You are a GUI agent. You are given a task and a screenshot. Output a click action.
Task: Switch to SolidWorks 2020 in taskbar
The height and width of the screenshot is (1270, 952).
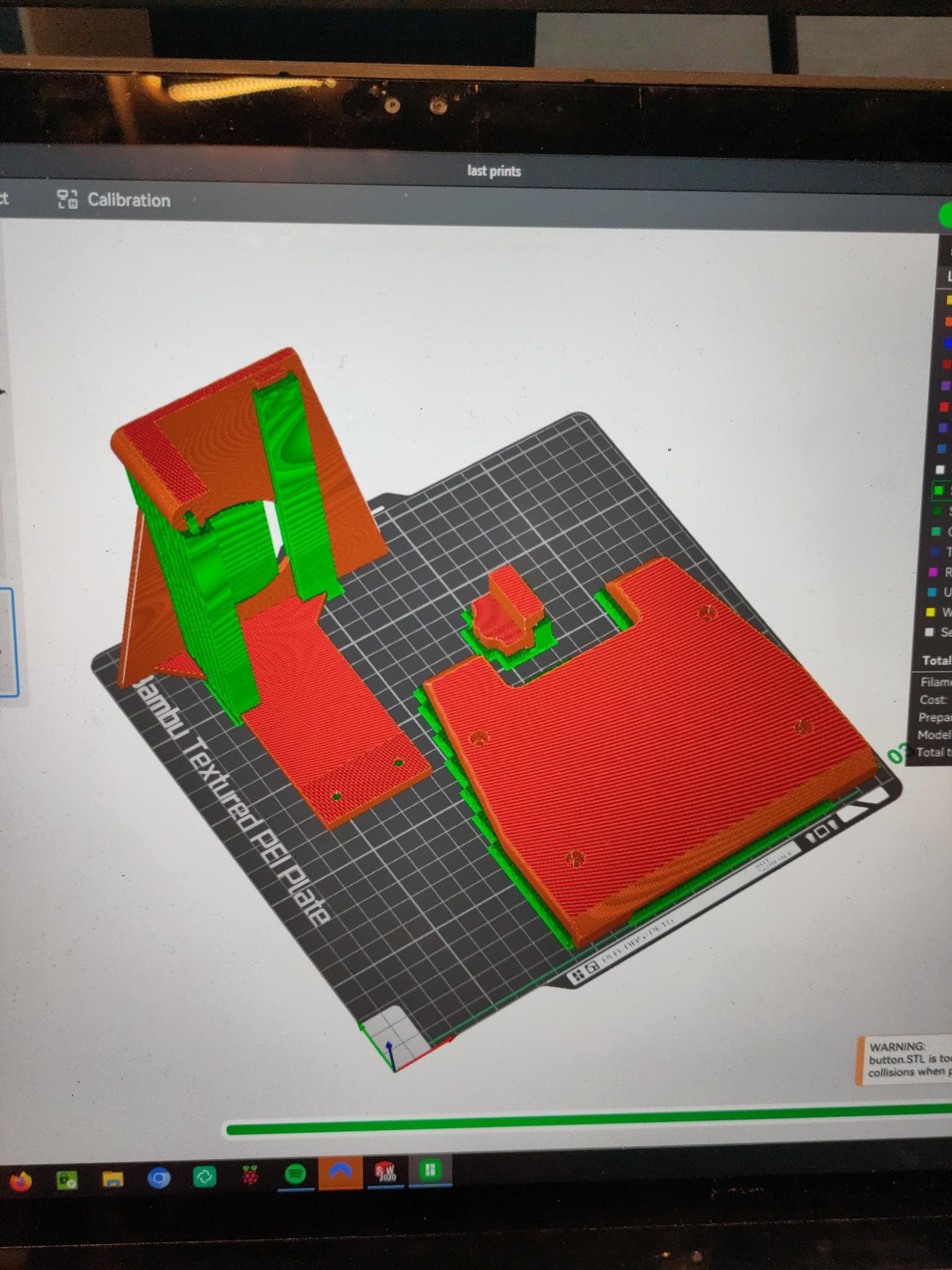(386, 1171)
